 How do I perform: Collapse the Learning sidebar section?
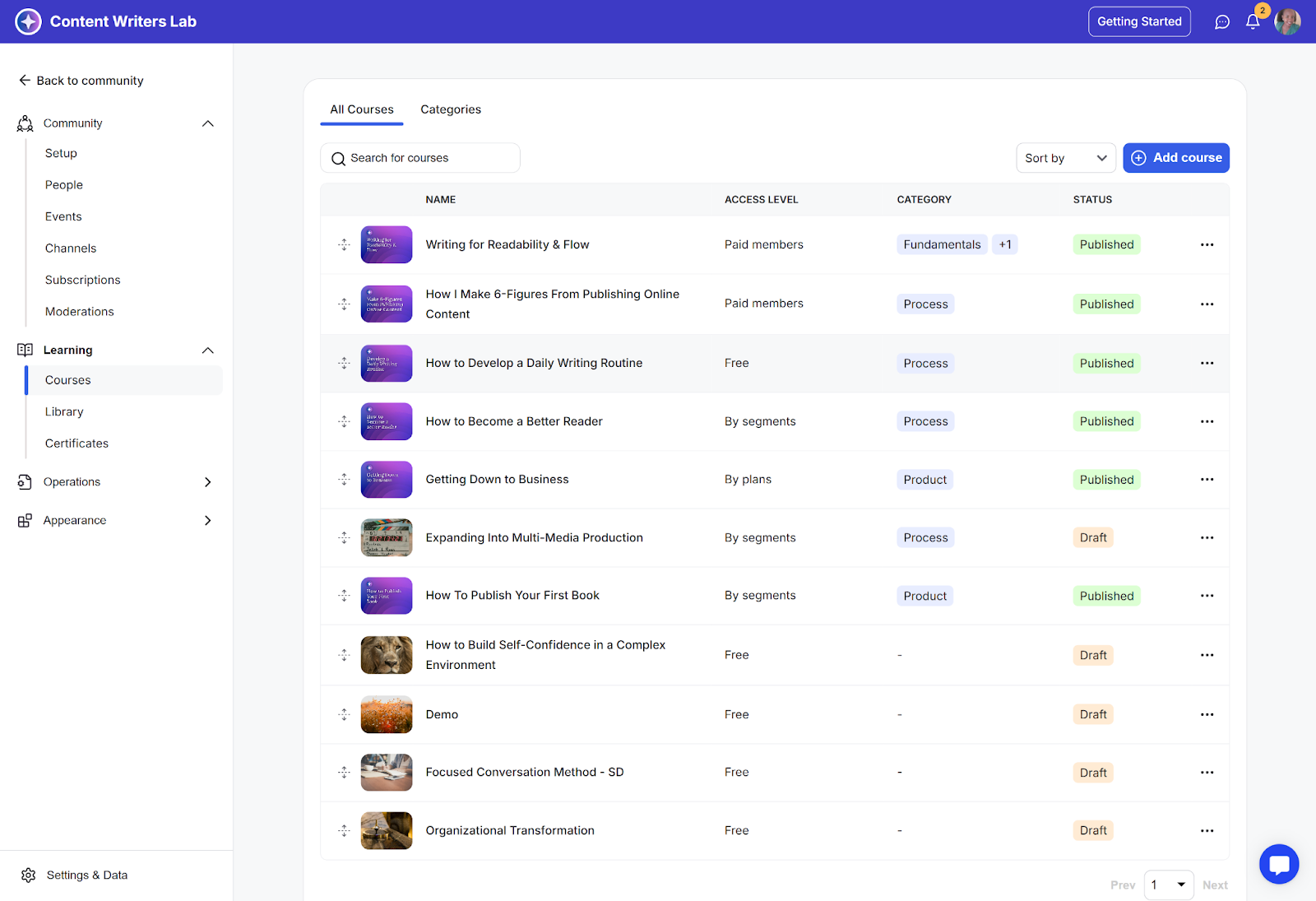coord(208,351)
